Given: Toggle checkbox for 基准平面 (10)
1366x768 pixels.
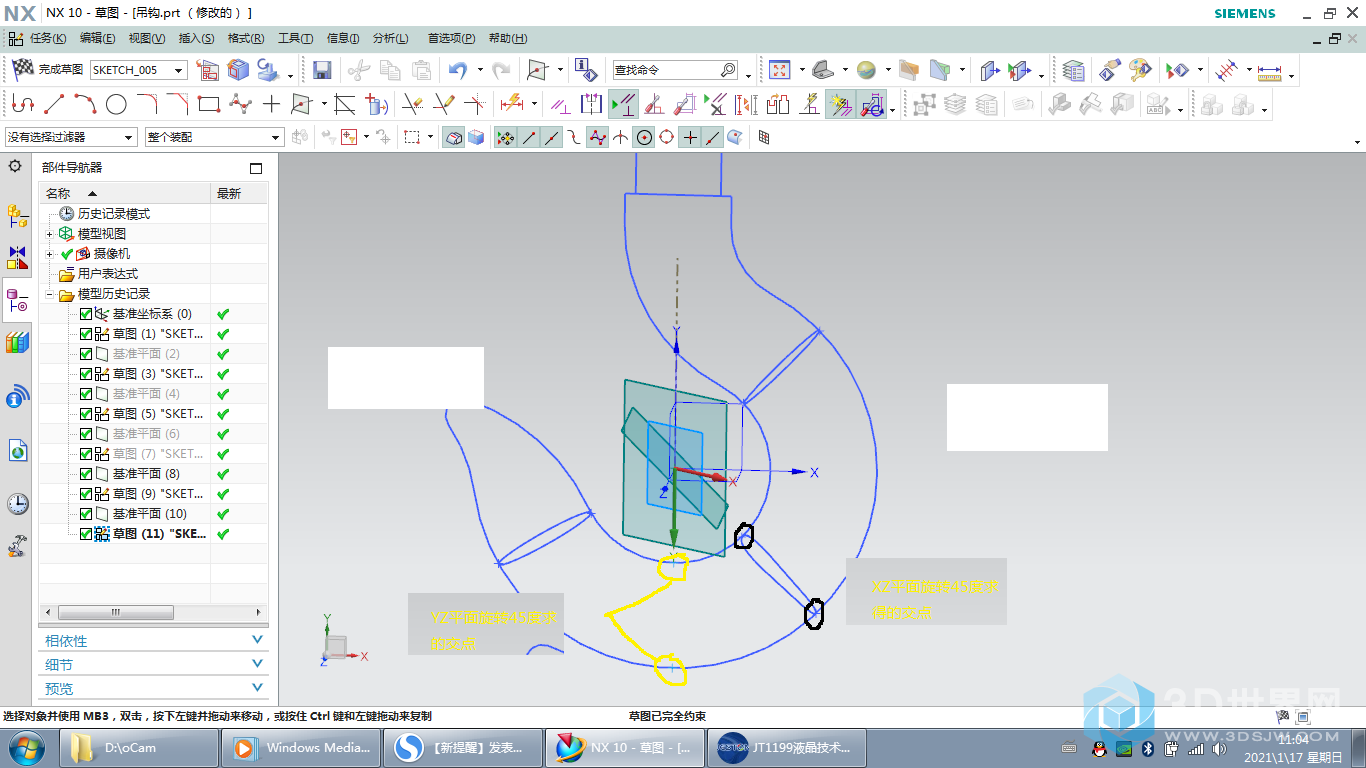Looking at the screenshot, I should click(86, 514).
